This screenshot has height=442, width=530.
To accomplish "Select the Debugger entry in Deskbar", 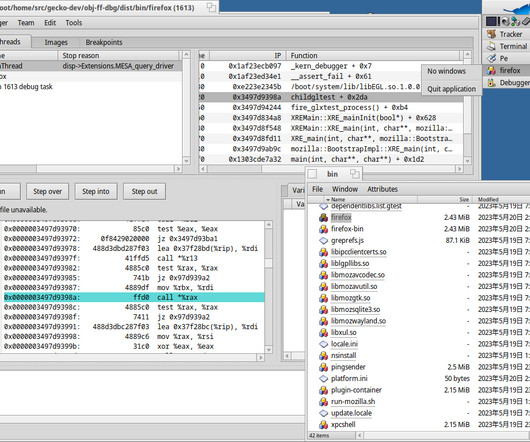I will click(x=506, y=82).
